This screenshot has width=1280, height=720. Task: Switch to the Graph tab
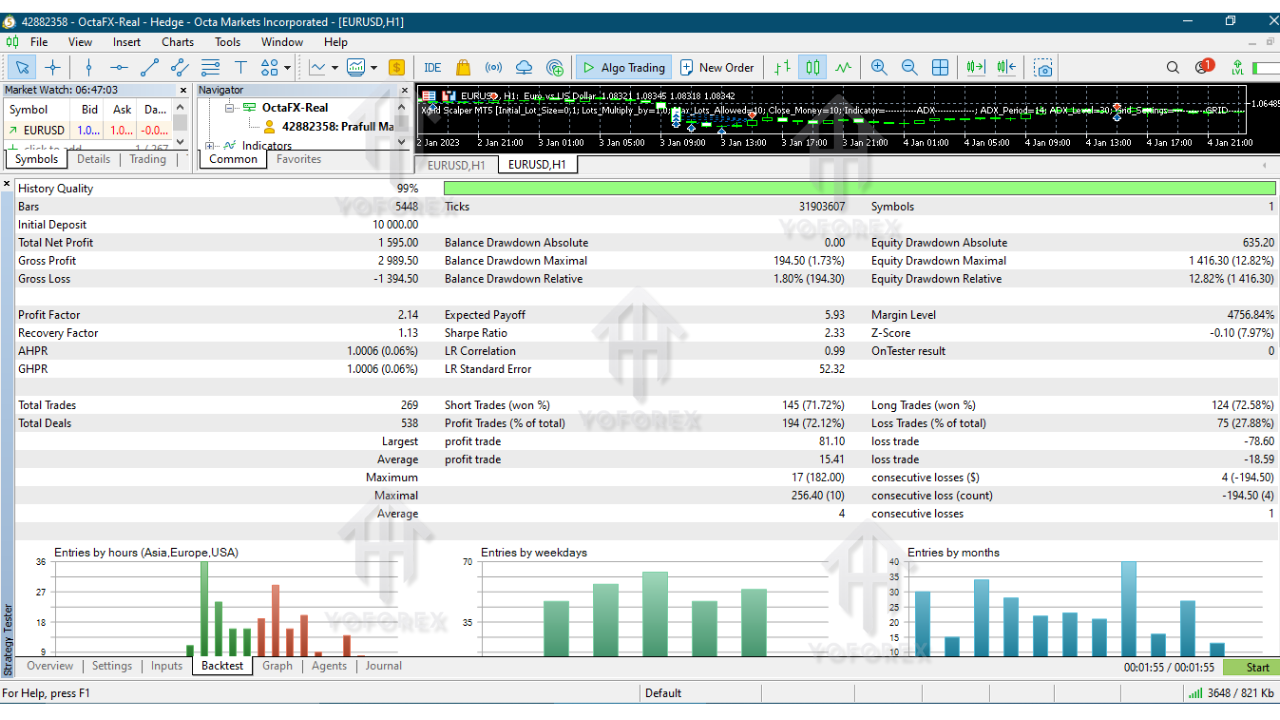tap(277, 666)
